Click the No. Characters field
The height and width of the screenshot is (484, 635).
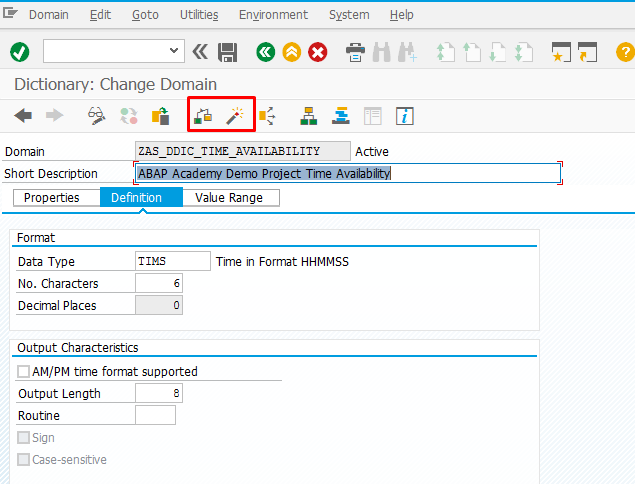[159, 283]
